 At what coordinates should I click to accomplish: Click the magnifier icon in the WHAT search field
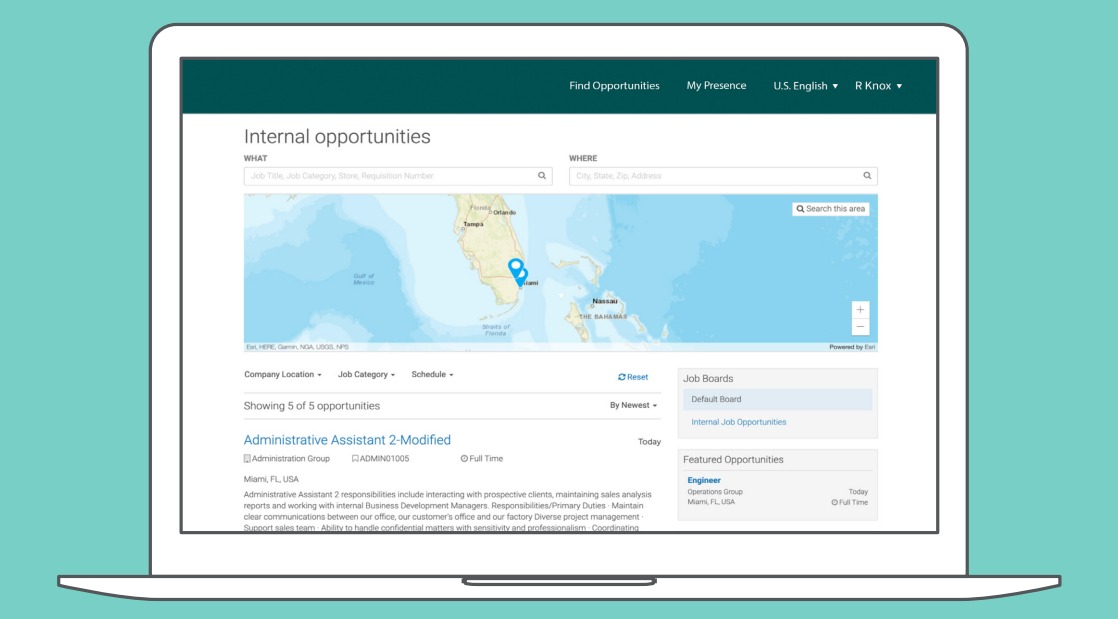pos(542,176)
